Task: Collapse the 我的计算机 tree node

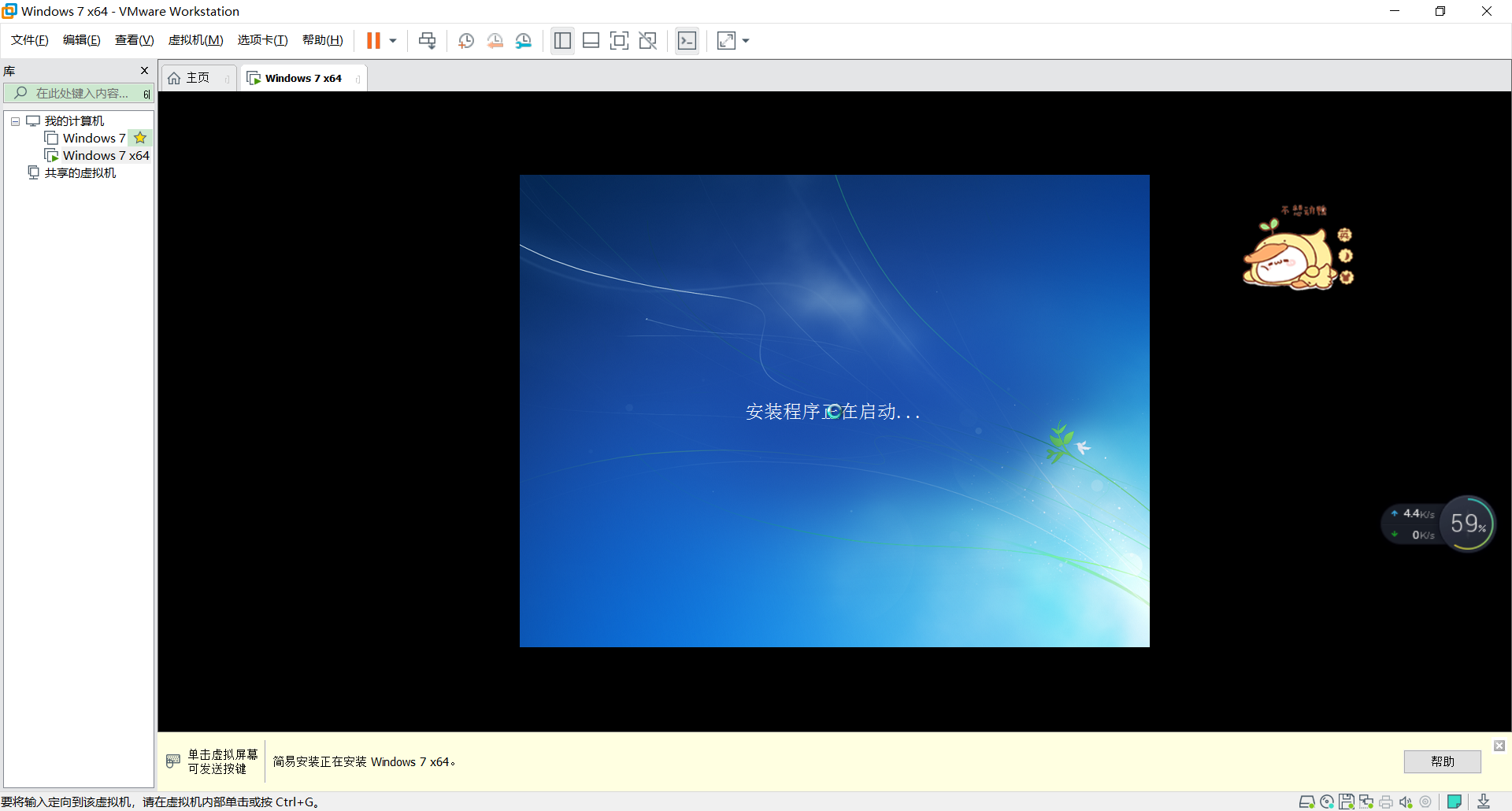Action: tap(14, 120)
